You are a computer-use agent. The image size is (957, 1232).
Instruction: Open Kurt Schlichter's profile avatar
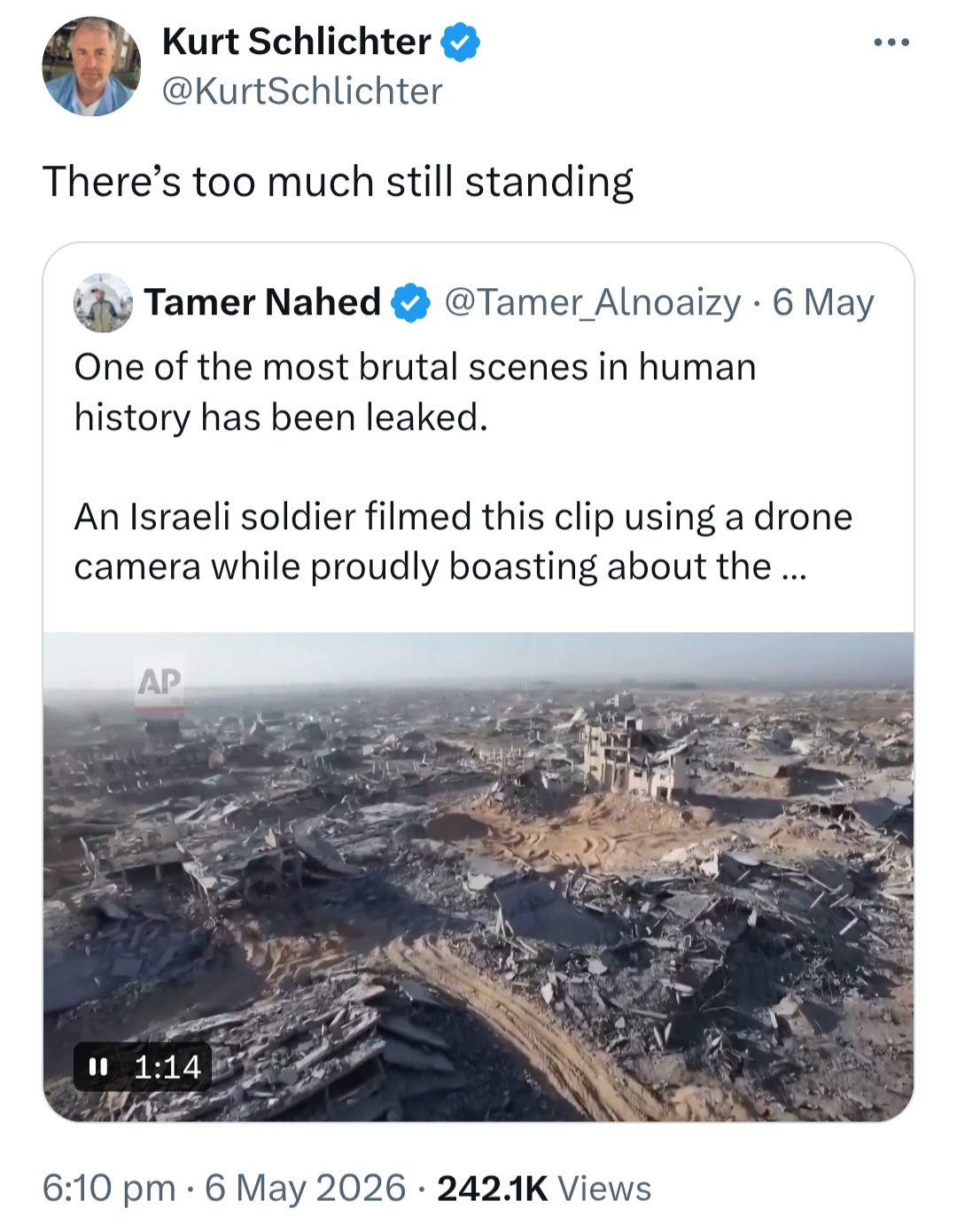click(x=91, y=66)
